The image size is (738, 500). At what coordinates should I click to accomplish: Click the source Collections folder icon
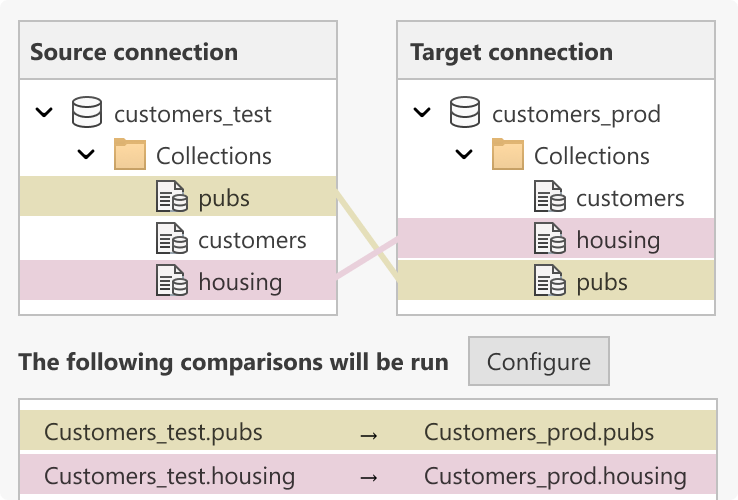tap(130, 154)
